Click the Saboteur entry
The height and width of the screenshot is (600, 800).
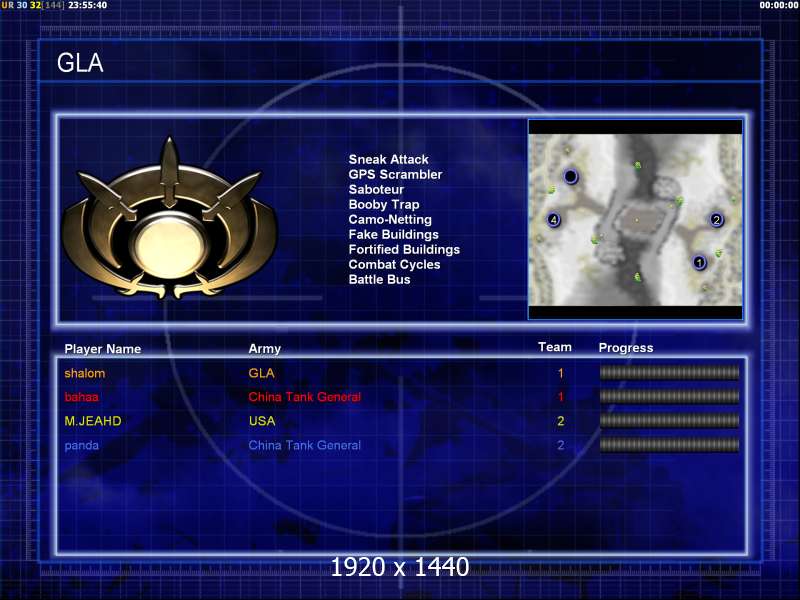376,189
